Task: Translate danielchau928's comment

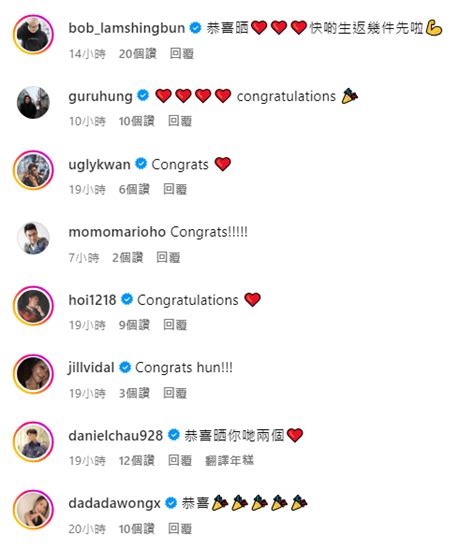Action: pos(230,460)
